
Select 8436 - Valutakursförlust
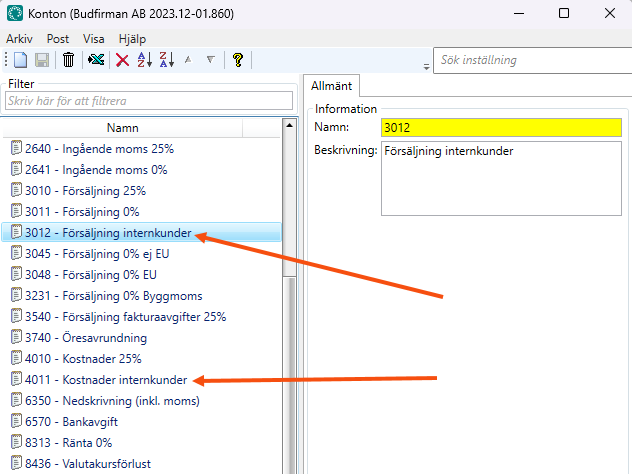point(141,463)
